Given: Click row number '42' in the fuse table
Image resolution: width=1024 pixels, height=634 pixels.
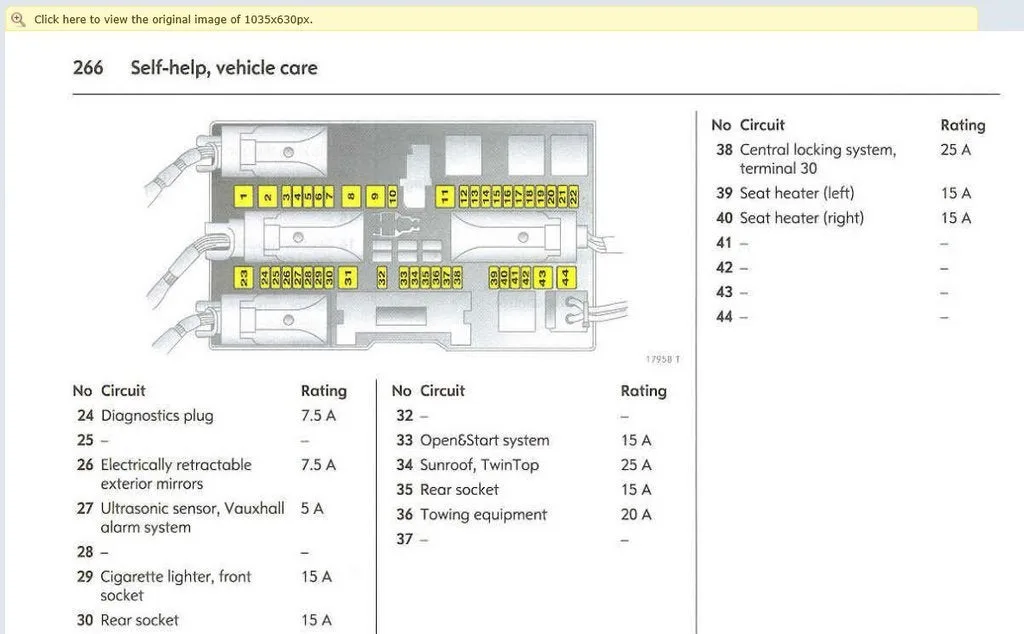Looking at the screenshot, I should pos(724,268).
